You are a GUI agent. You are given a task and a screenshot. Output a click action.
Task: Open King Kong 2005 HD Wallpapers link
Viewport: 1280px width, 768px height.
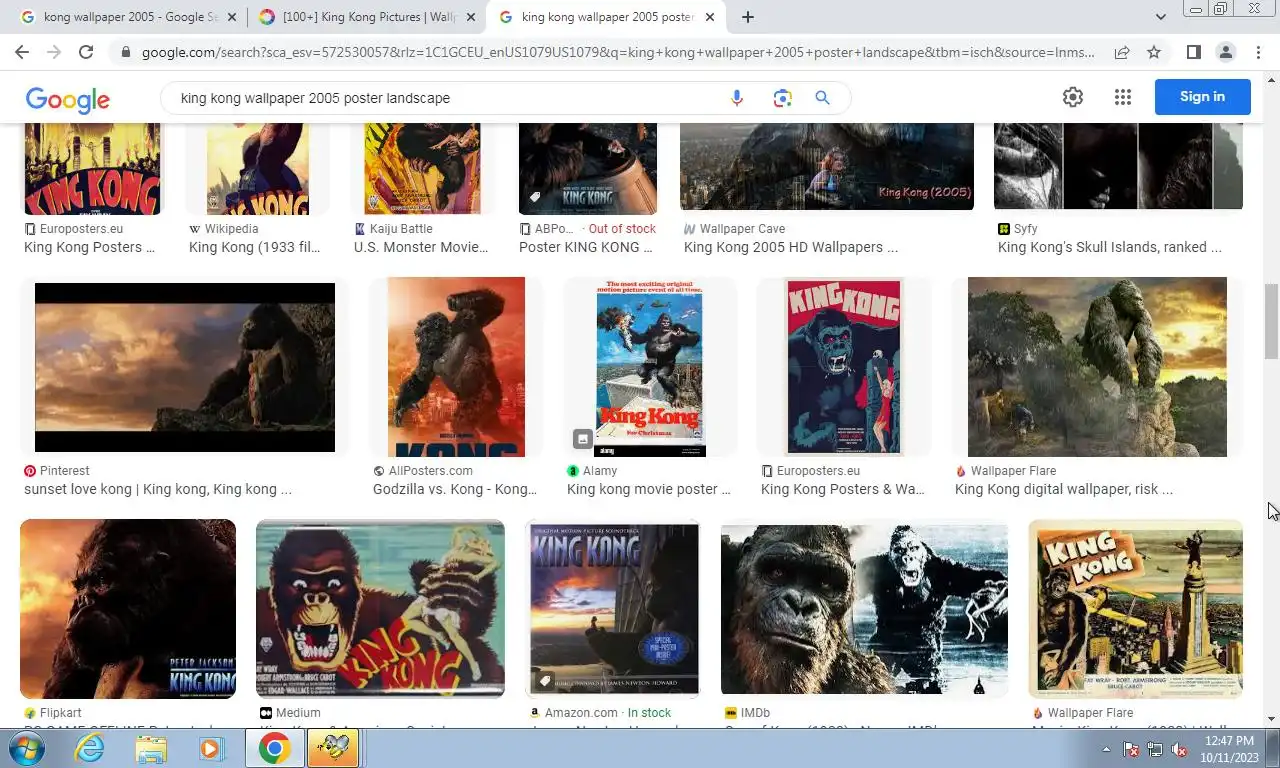click(x=791, y=247)
